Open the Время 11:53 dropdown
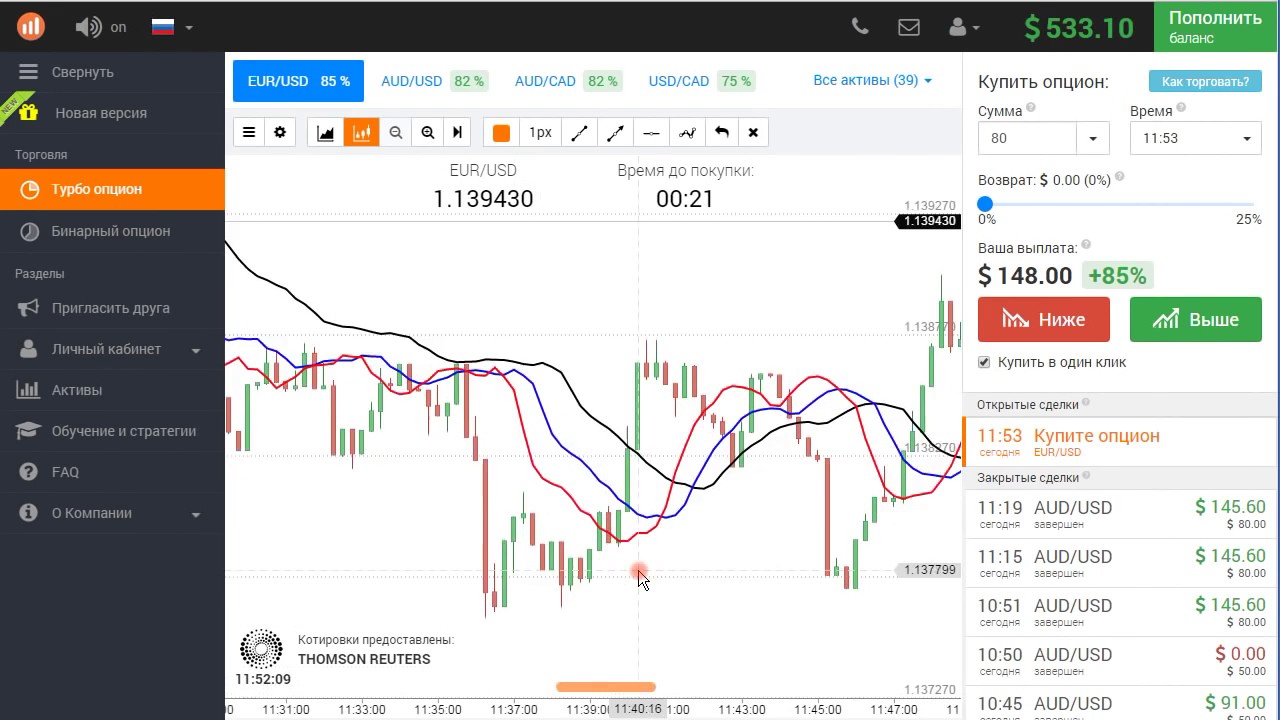The height and width of the screenshot is (720, 1280). click(x=1195, y=138)
